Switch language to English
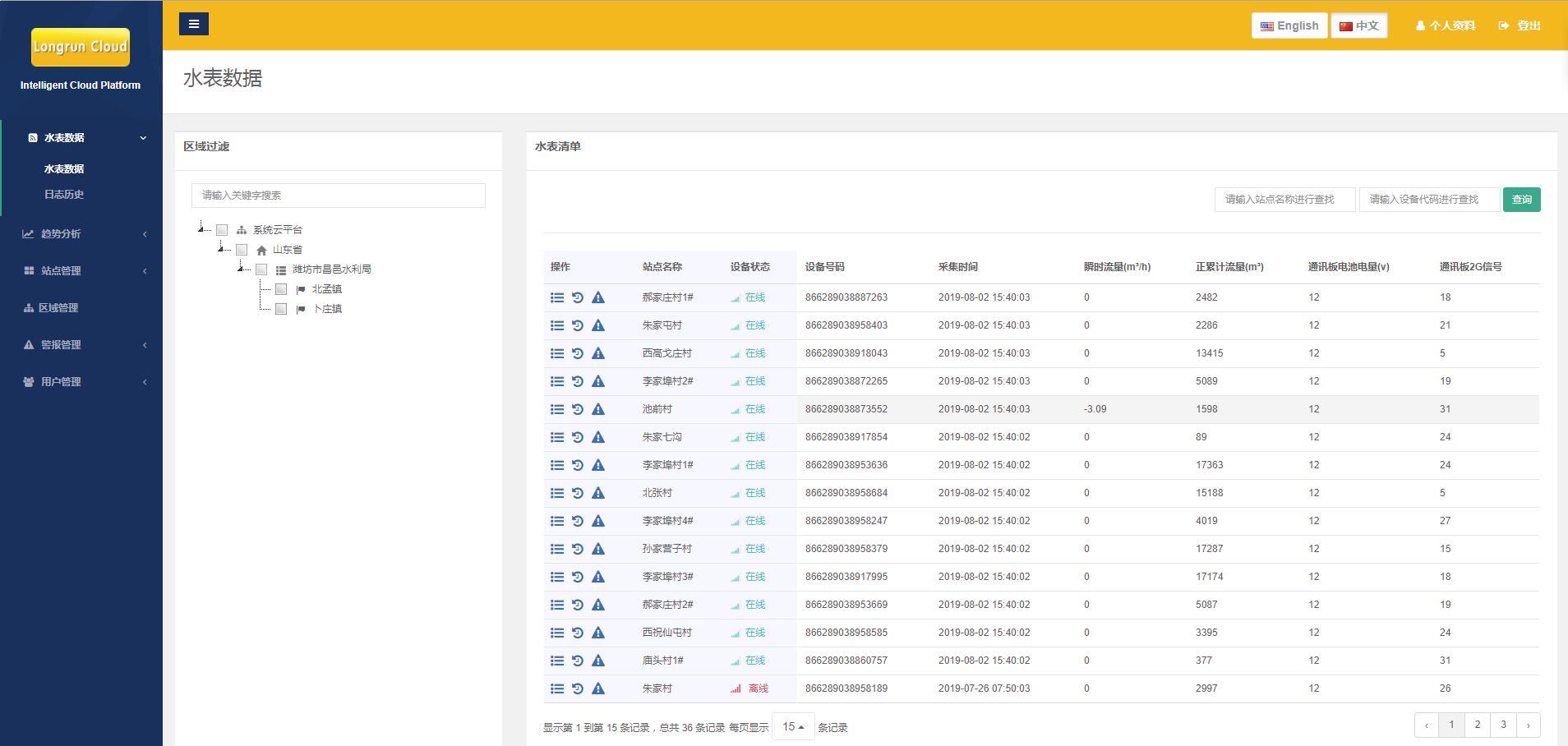 [x=1289, y=25]
